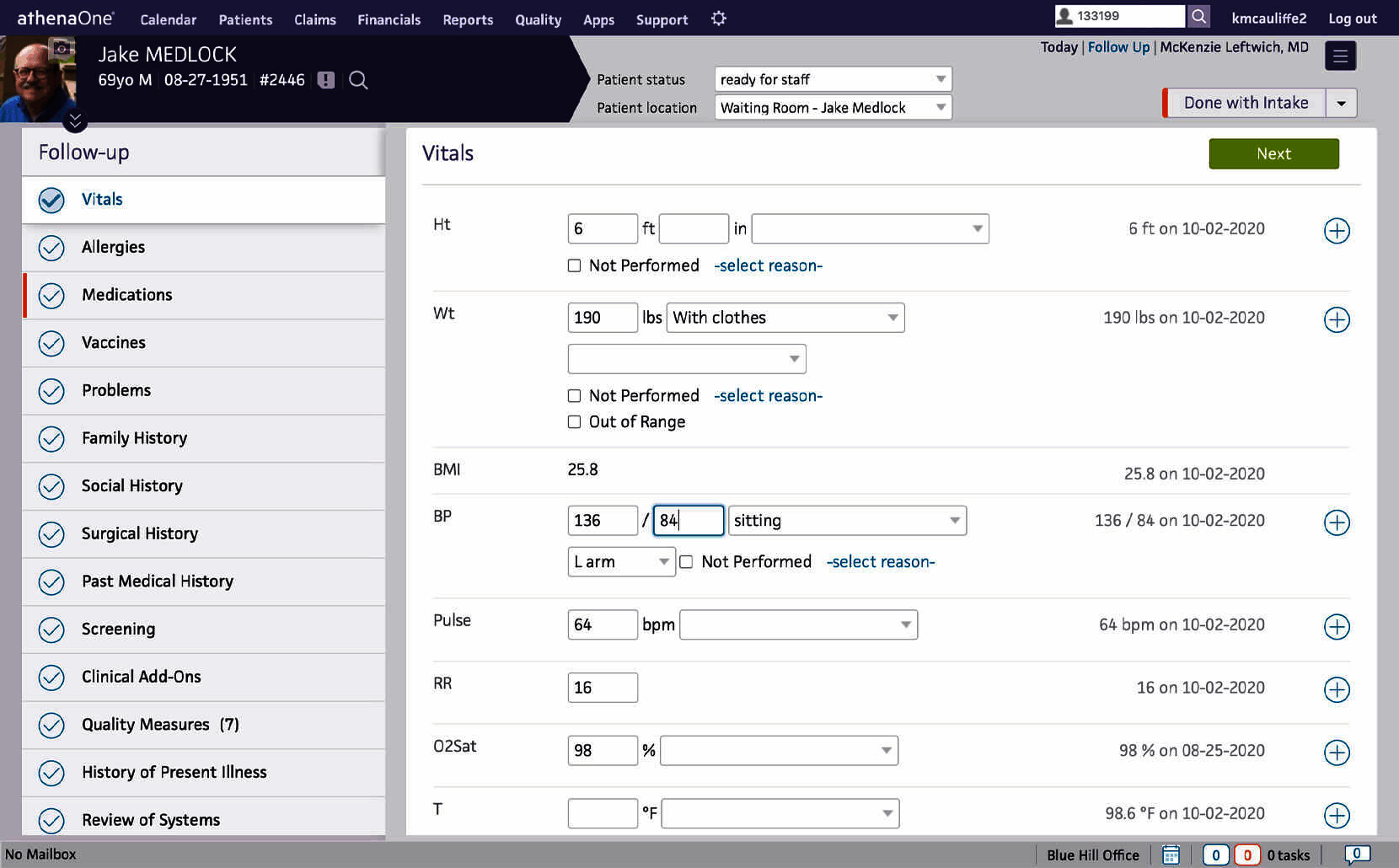Open the patient alert exclamation icon
The height and width of the screenshot is (868, 1399).
point(324,80)
